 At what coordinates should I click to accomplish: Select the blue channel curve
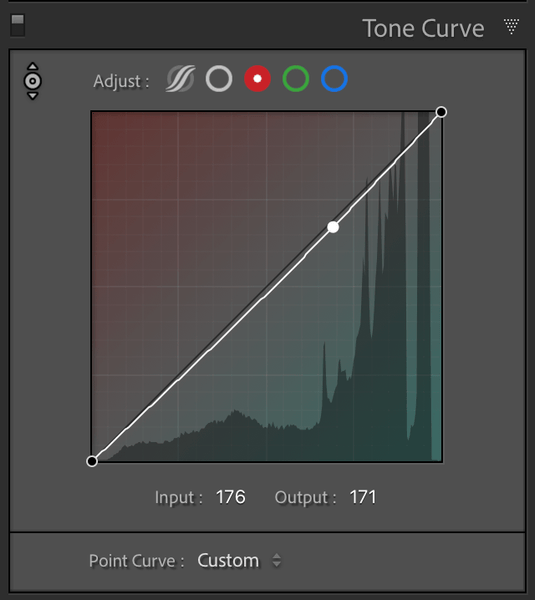pyautogui.click(x=334, y=79)
